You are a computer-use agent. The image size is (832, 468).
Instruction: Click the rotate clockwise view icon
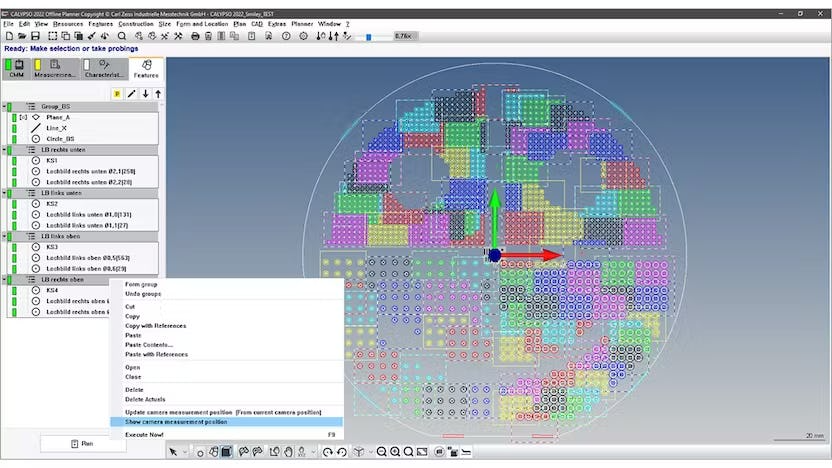[x=327, y=452]
